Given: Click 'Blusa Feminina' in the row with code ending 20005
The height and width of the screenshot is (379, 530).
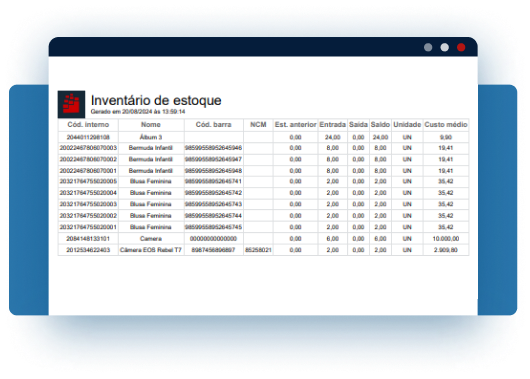Looking at the screenshot, I should pyautogui.click(x=151, y=181).
